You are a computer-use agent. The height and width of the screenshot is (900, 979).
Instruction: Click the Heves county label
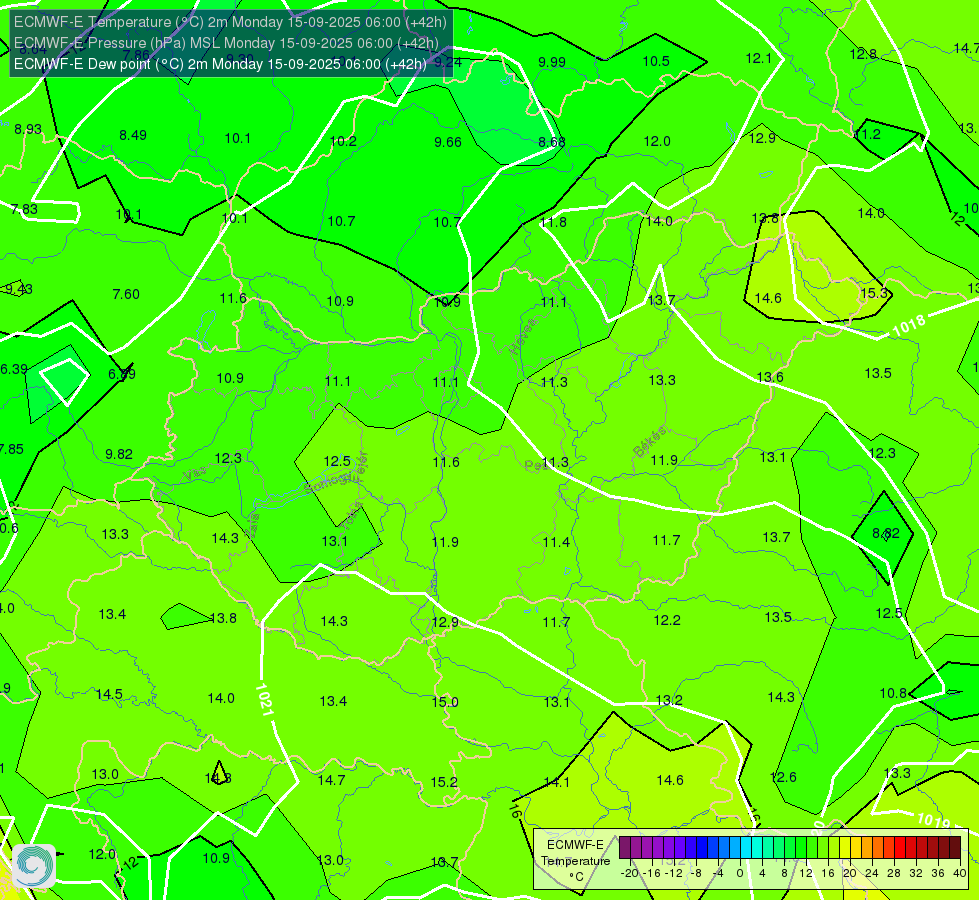coord(523,336)
